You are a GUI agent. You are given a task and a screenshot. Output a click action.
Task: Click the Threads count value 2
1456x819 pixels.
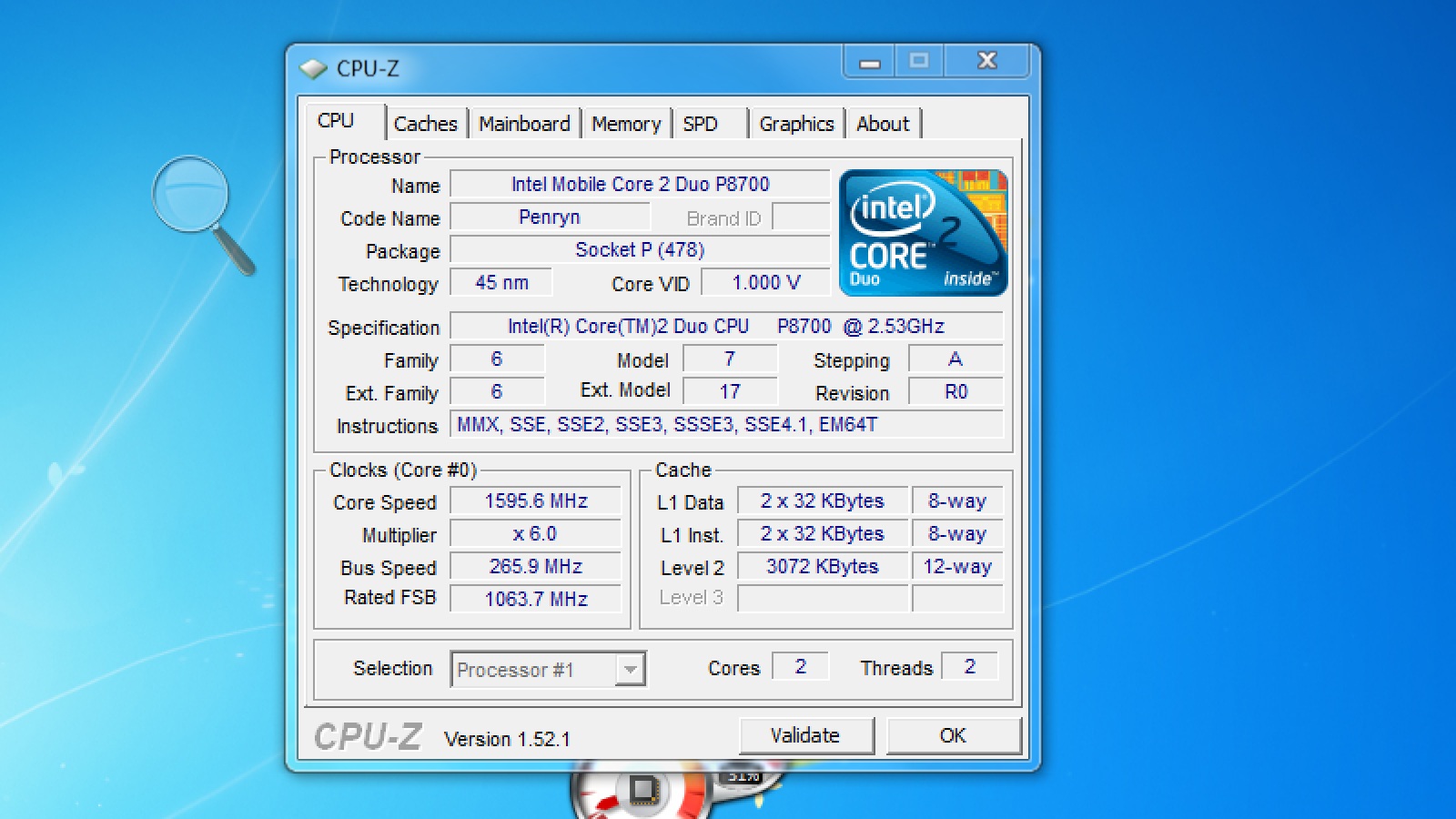click(x=970, y=666)
